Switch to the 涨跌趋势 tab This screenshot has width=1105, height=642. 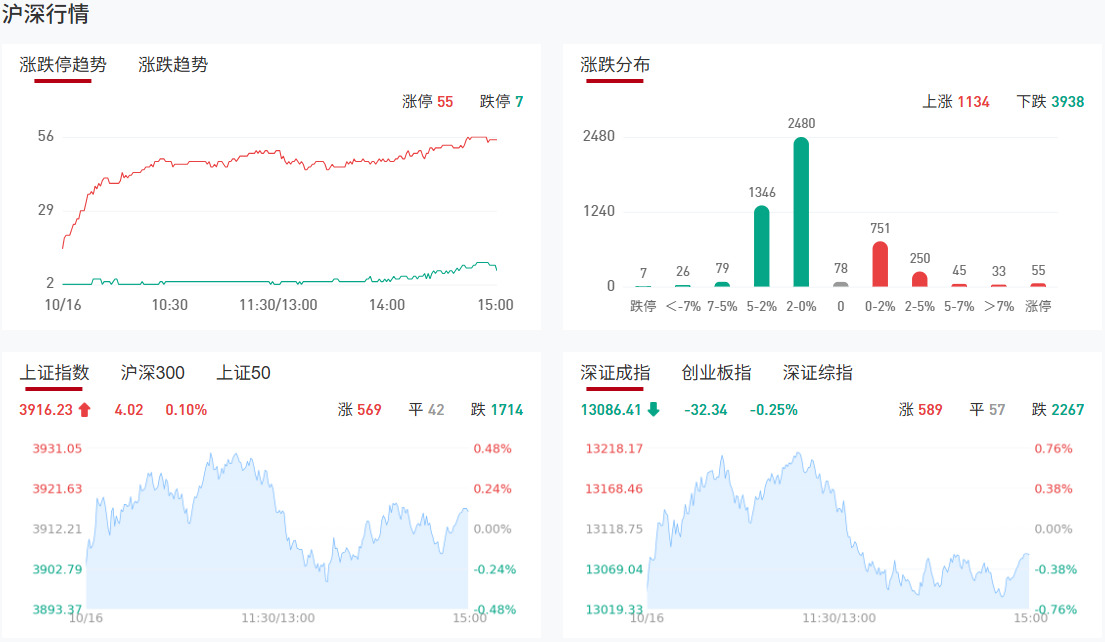pos(173,65)
